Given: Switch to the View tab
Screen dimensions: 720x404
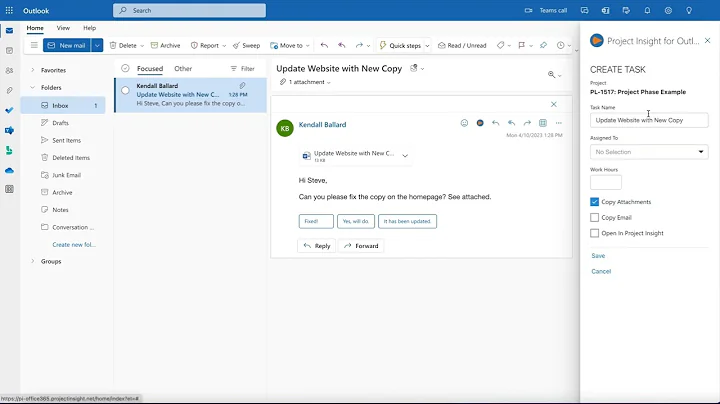Looking at the screenshot, I should click(63, 28).
